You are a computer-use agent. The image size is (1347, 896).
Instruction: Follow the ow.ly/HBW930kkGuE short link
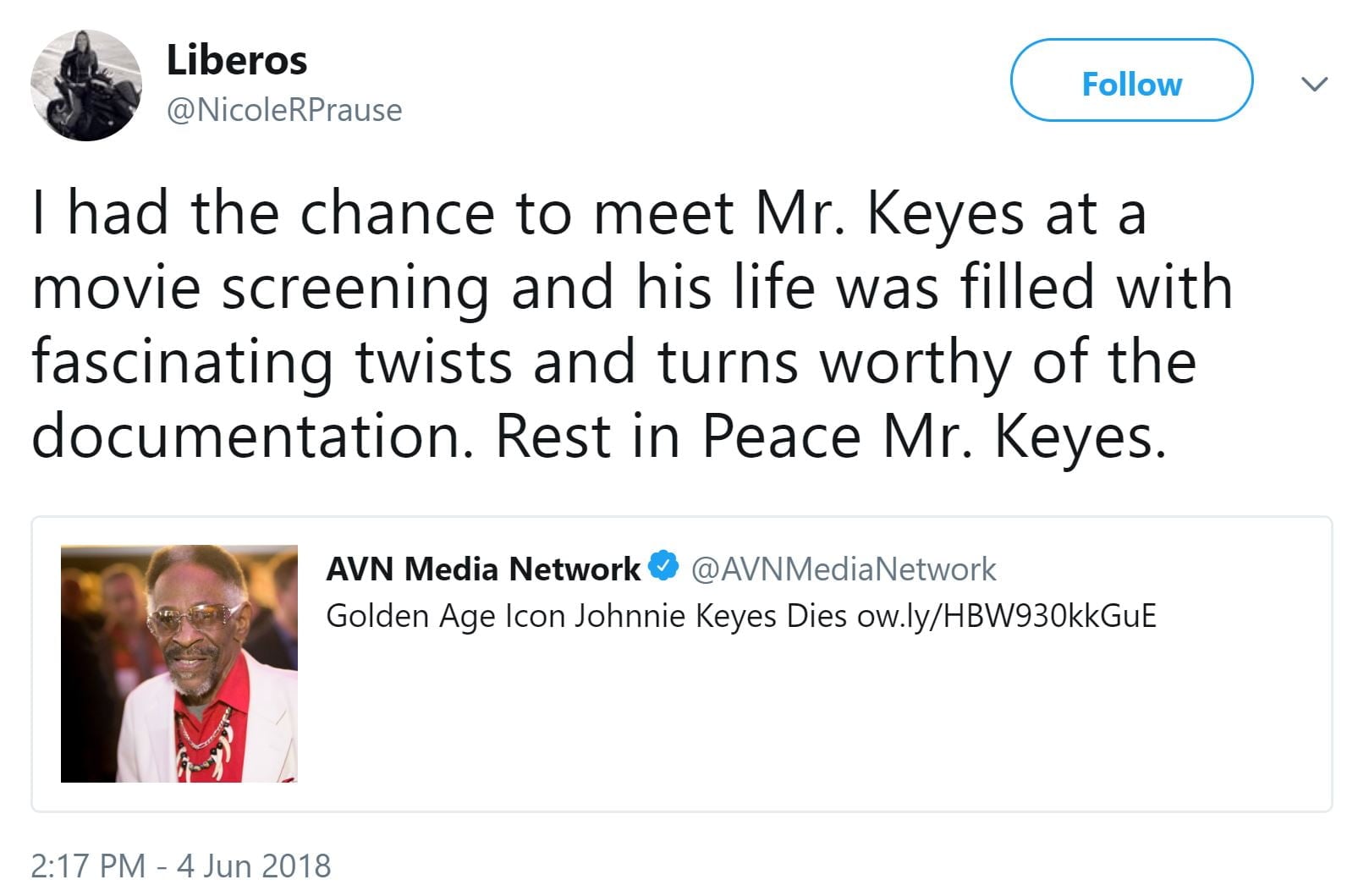pos(1006,616)
